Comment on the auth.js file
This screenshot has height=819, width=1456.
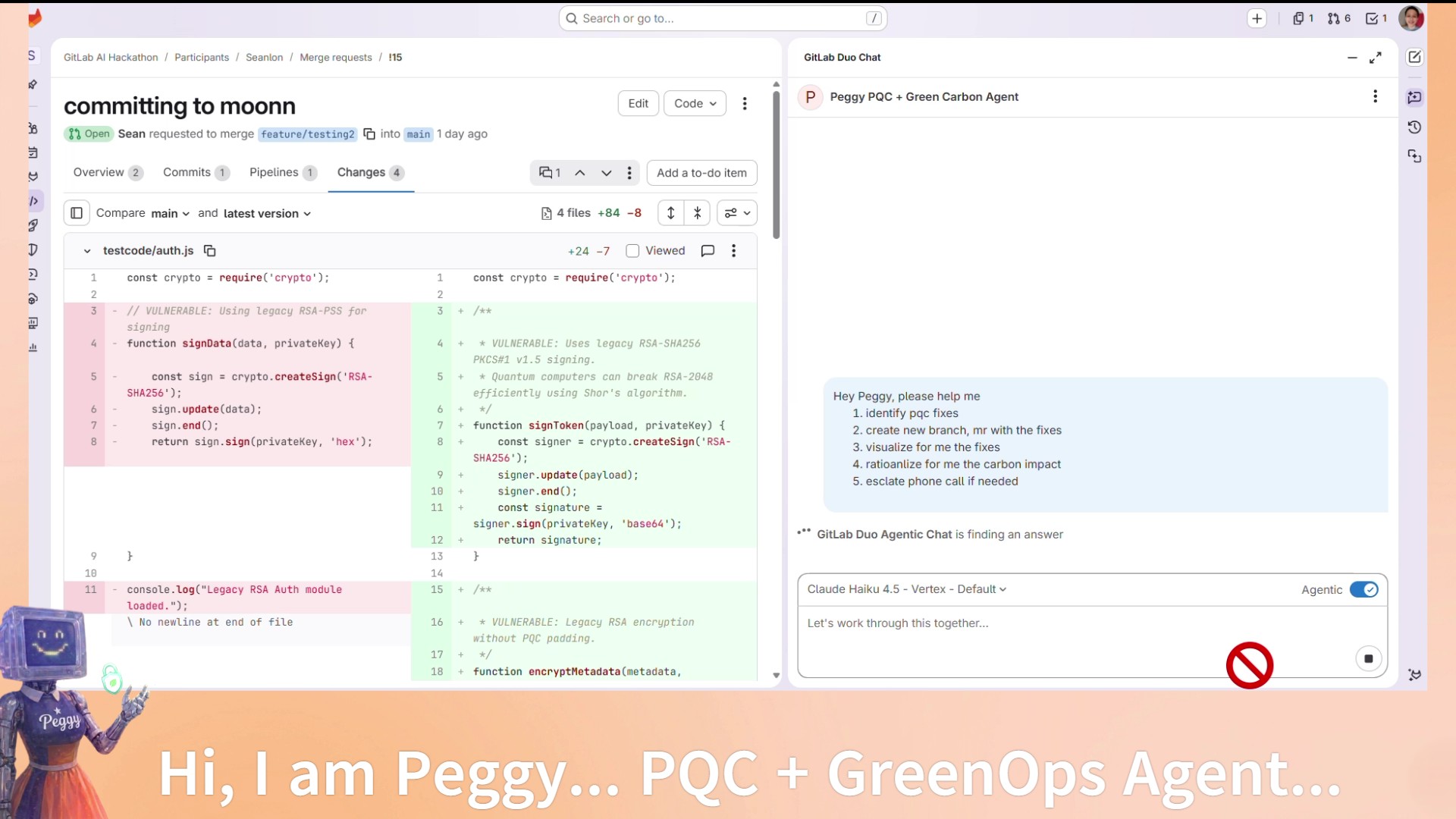click(x=708, y=251)
